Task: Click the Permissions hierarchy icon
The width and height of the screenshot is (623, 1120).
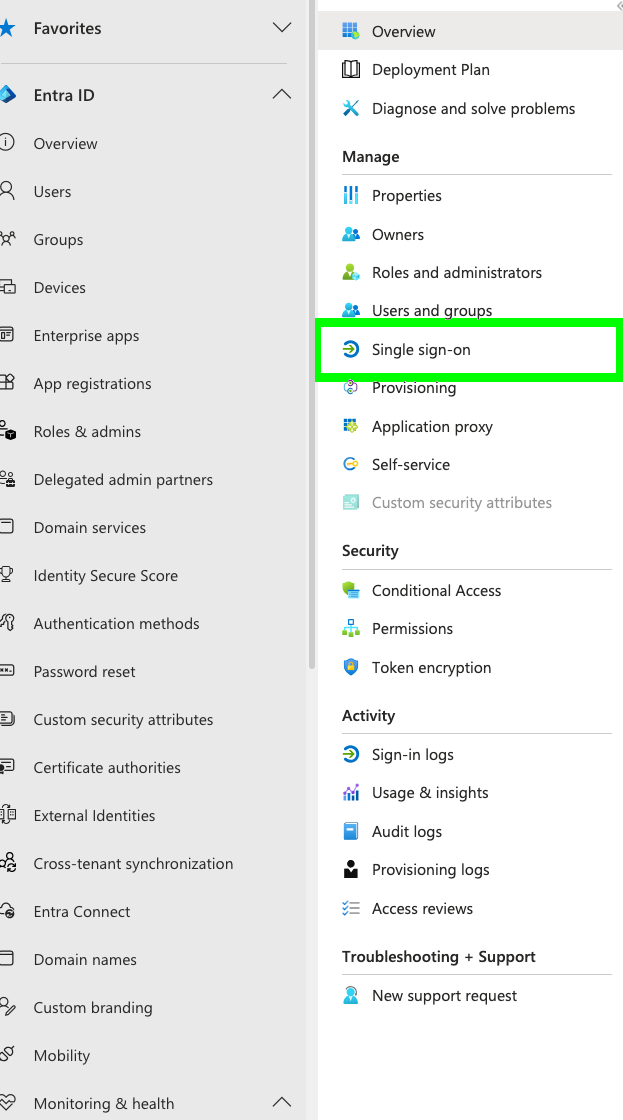Action: pyautogui.click(x=350, y=629)
